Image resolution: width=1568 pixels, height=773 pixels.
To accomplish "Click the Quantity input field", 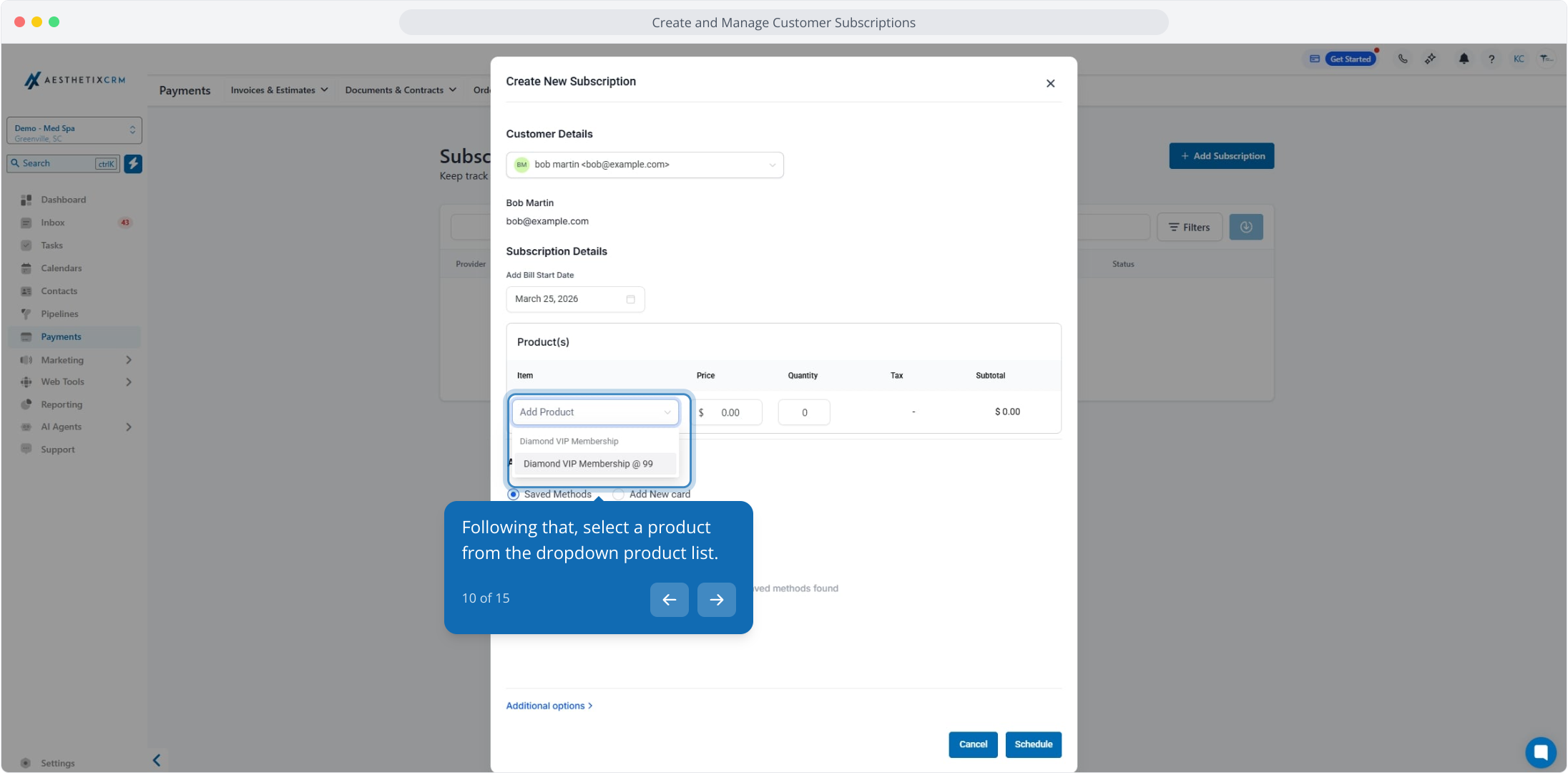I will [x=804, y=413].
